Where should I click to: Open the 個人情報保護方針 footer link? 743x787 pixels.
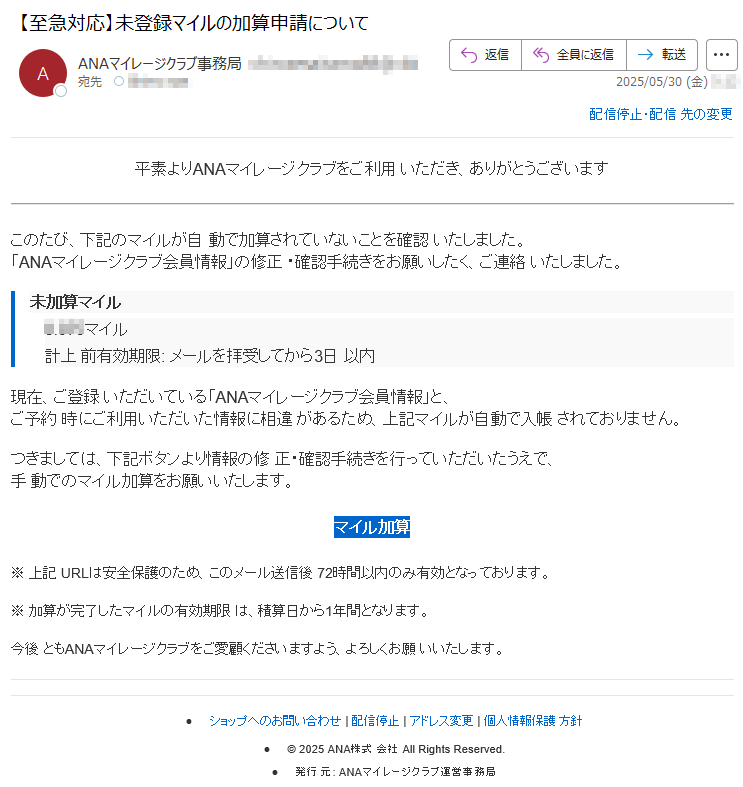tap(533, 721)
